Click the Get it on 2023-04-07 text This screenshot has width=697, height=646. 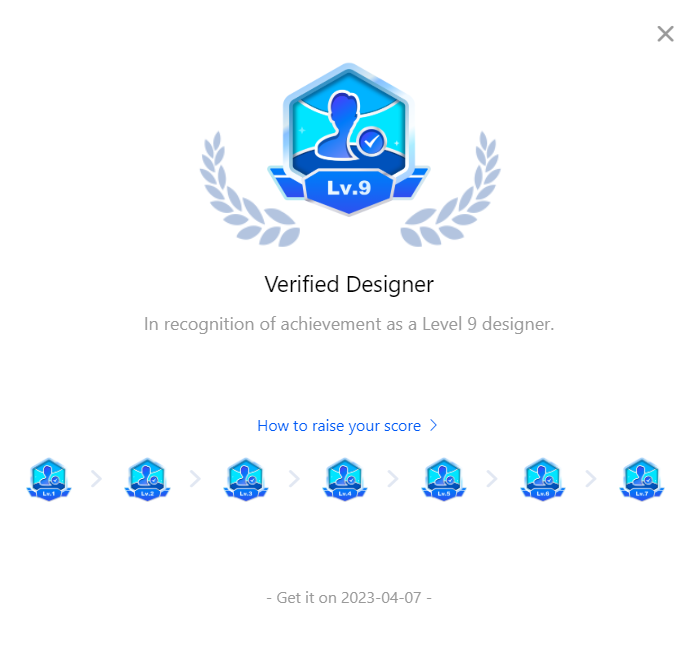(x=349, y=598)
